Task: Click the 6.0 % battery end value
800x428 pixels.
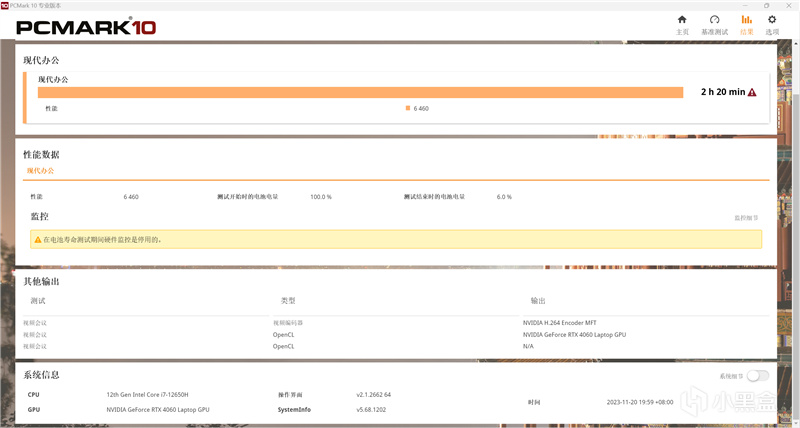Action: click(x=504, y=197)
